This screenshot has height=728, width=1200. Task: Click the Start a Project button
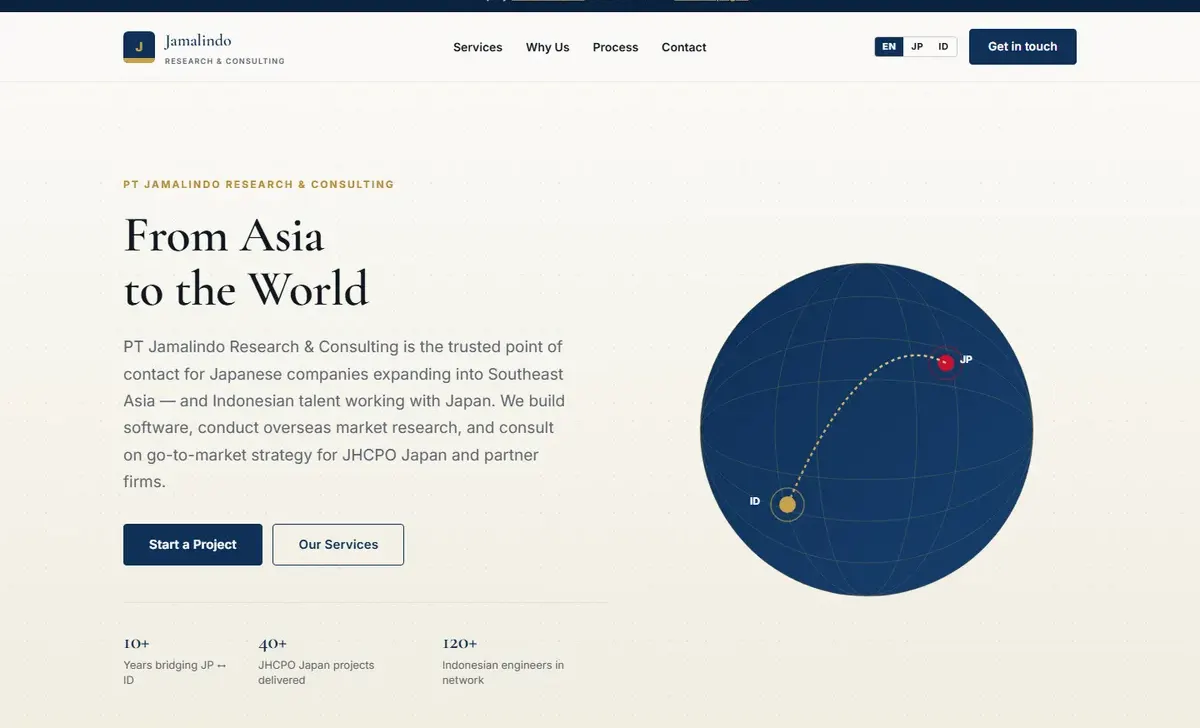pos(193,545)
